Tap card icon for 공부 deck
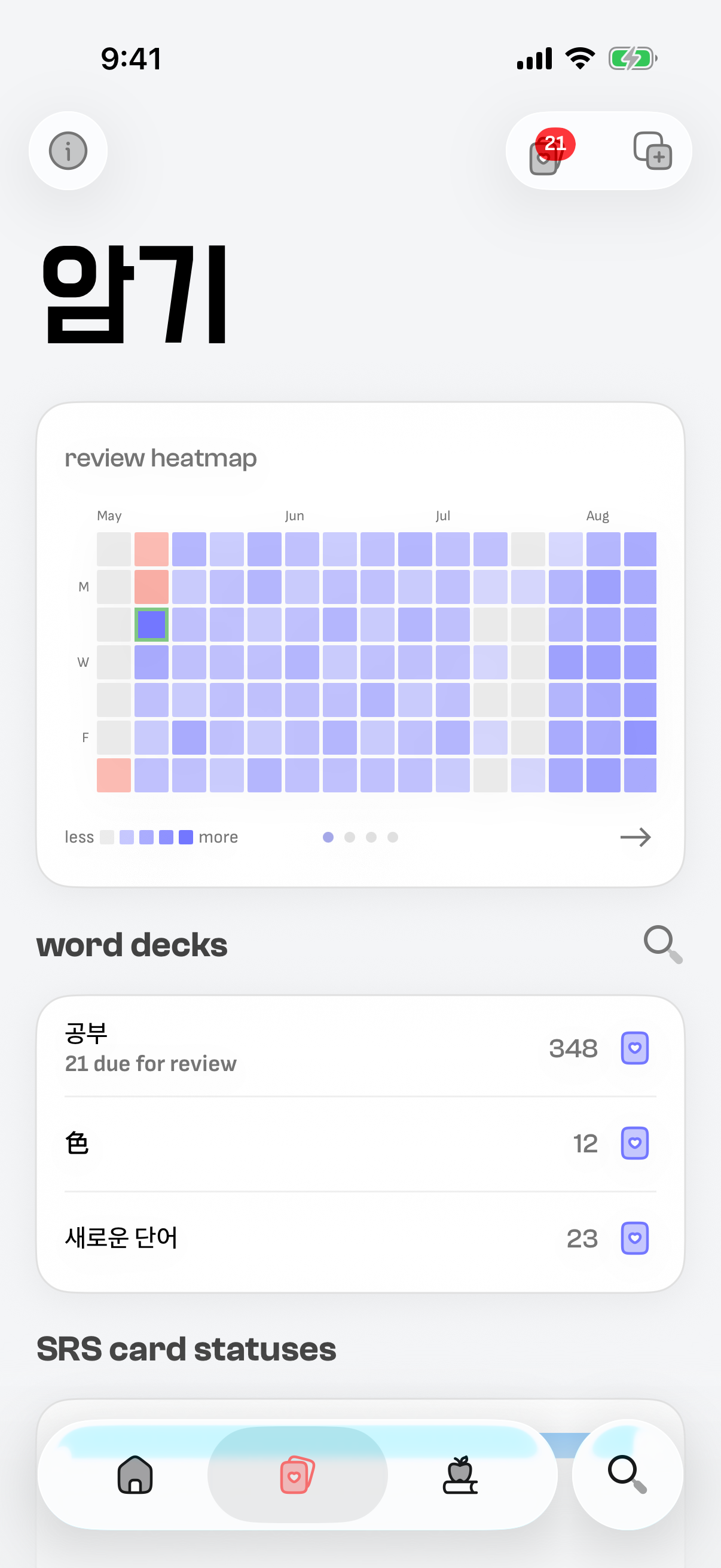The image size is (721, 1568). point(634,1048)
